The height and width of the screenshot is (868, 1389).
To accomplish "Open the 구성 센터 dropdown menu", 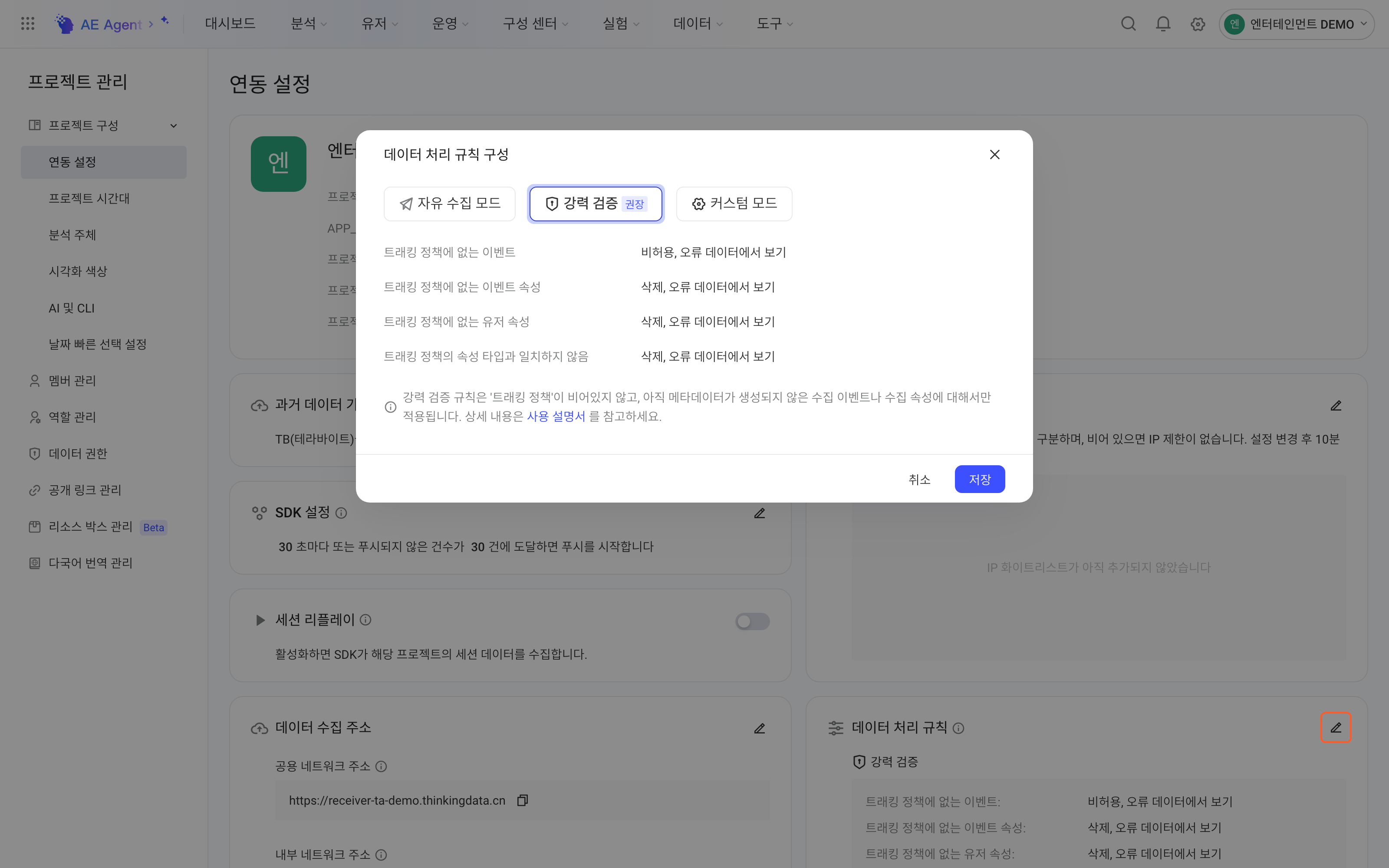I will pos(536,23).
